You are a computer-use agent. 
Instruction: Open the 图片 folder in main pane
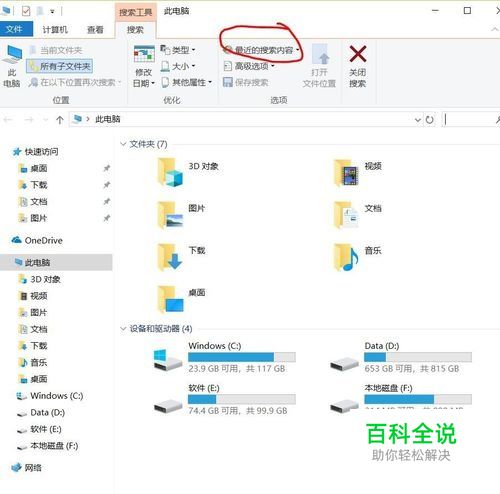tap(170, 214)
